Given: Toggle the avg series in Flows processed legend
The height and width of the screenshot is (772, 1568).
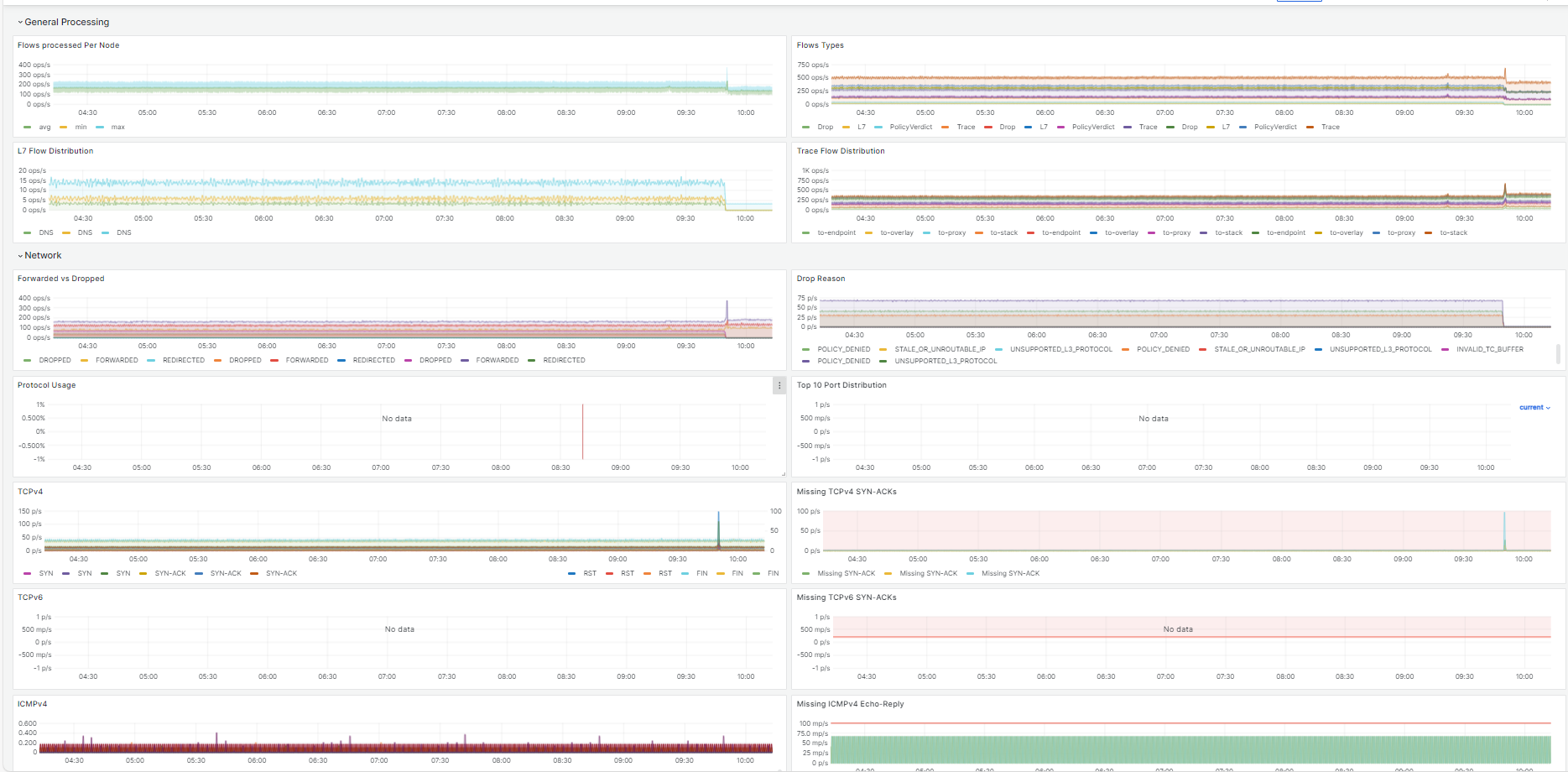Looking at the screenshot, I should point(44,128).
